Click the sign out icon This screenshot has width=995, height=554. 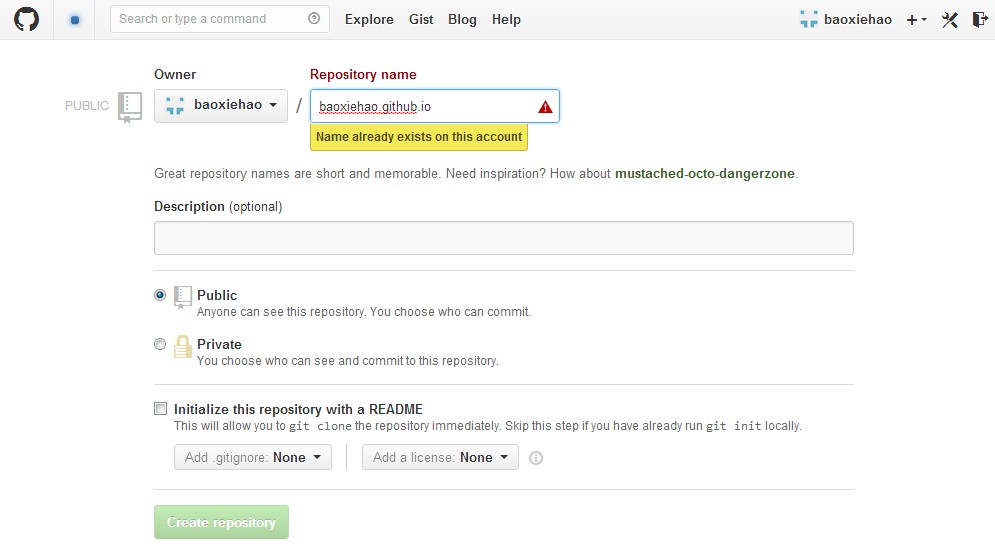tap(979, 19)
